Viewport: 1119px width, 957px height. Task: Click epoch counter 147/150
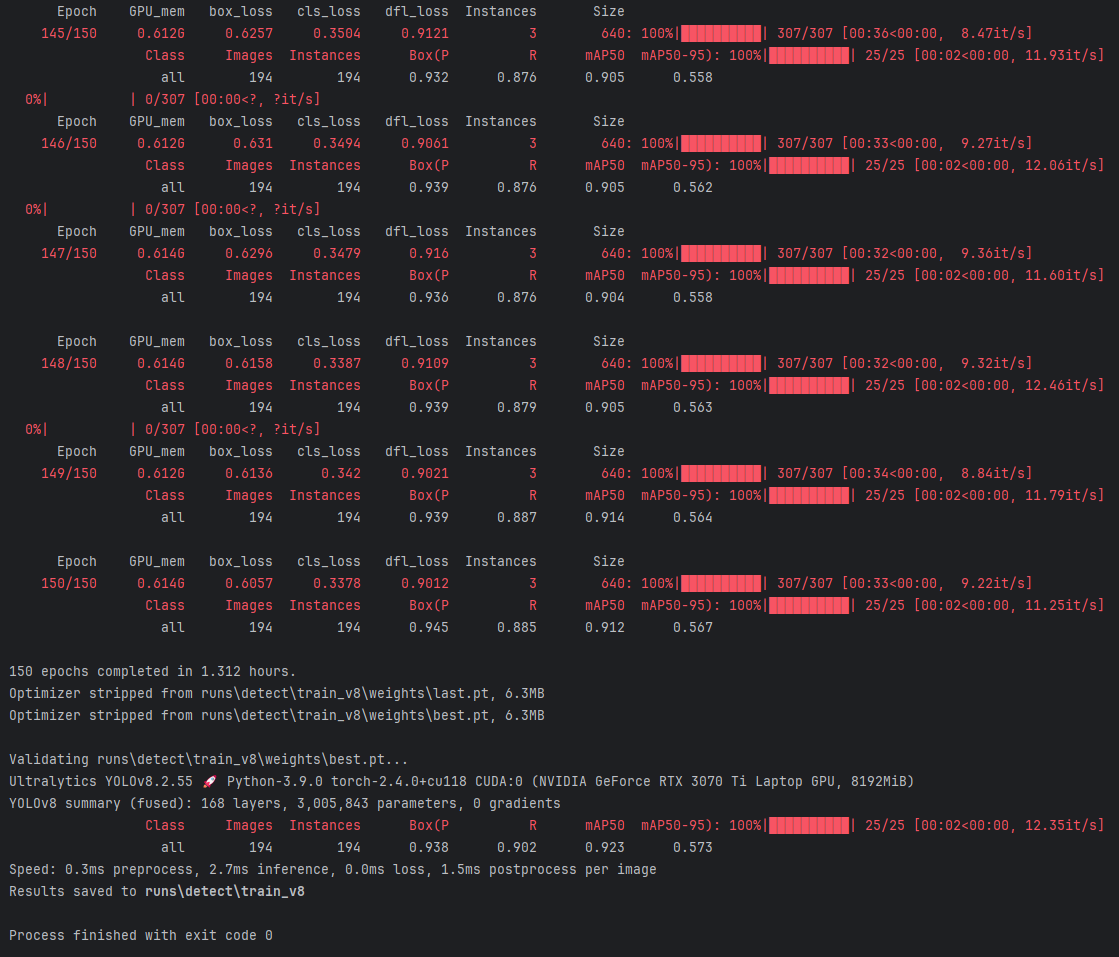[69, 253]
